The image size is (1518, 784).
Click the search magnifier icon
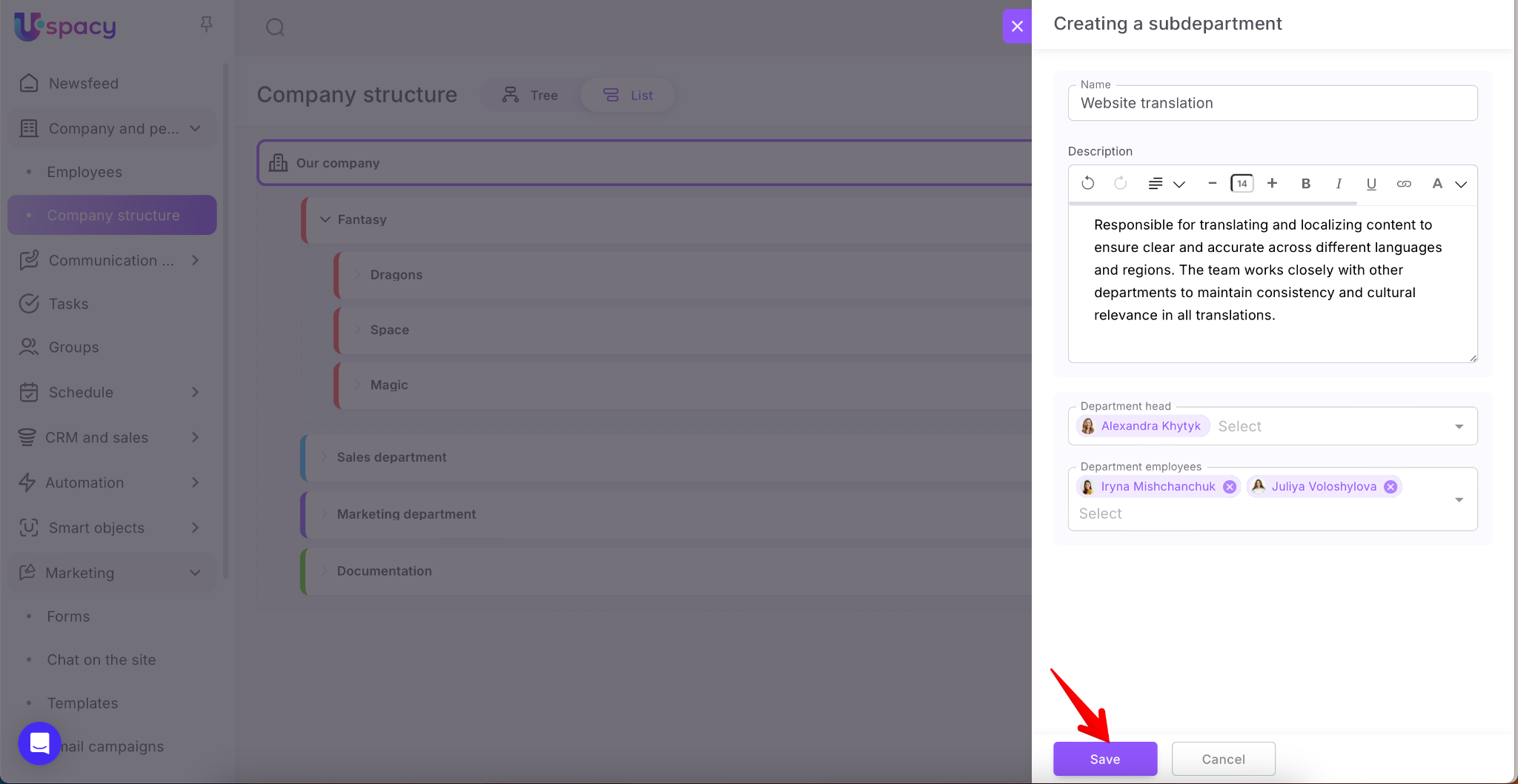(275, 27)
